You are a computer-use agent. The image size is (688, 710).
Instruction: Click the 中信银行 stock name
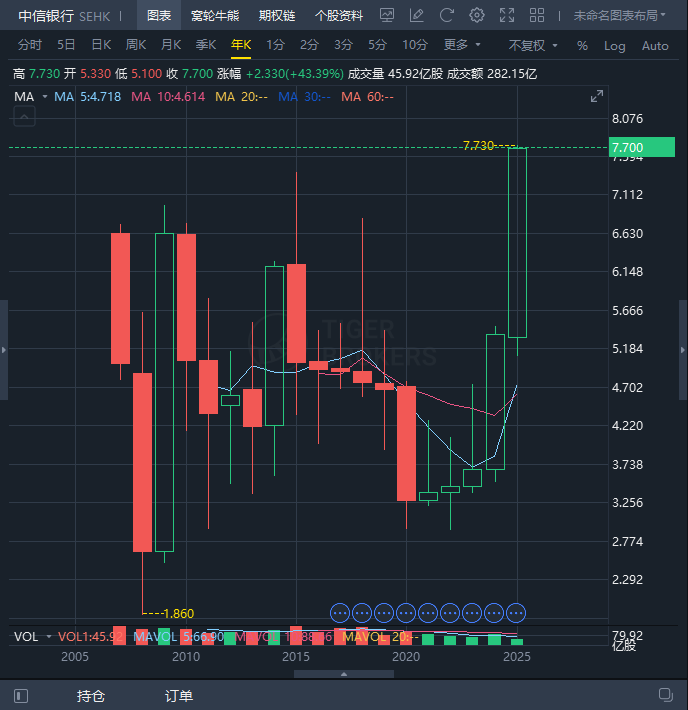(x=46, y=16)
